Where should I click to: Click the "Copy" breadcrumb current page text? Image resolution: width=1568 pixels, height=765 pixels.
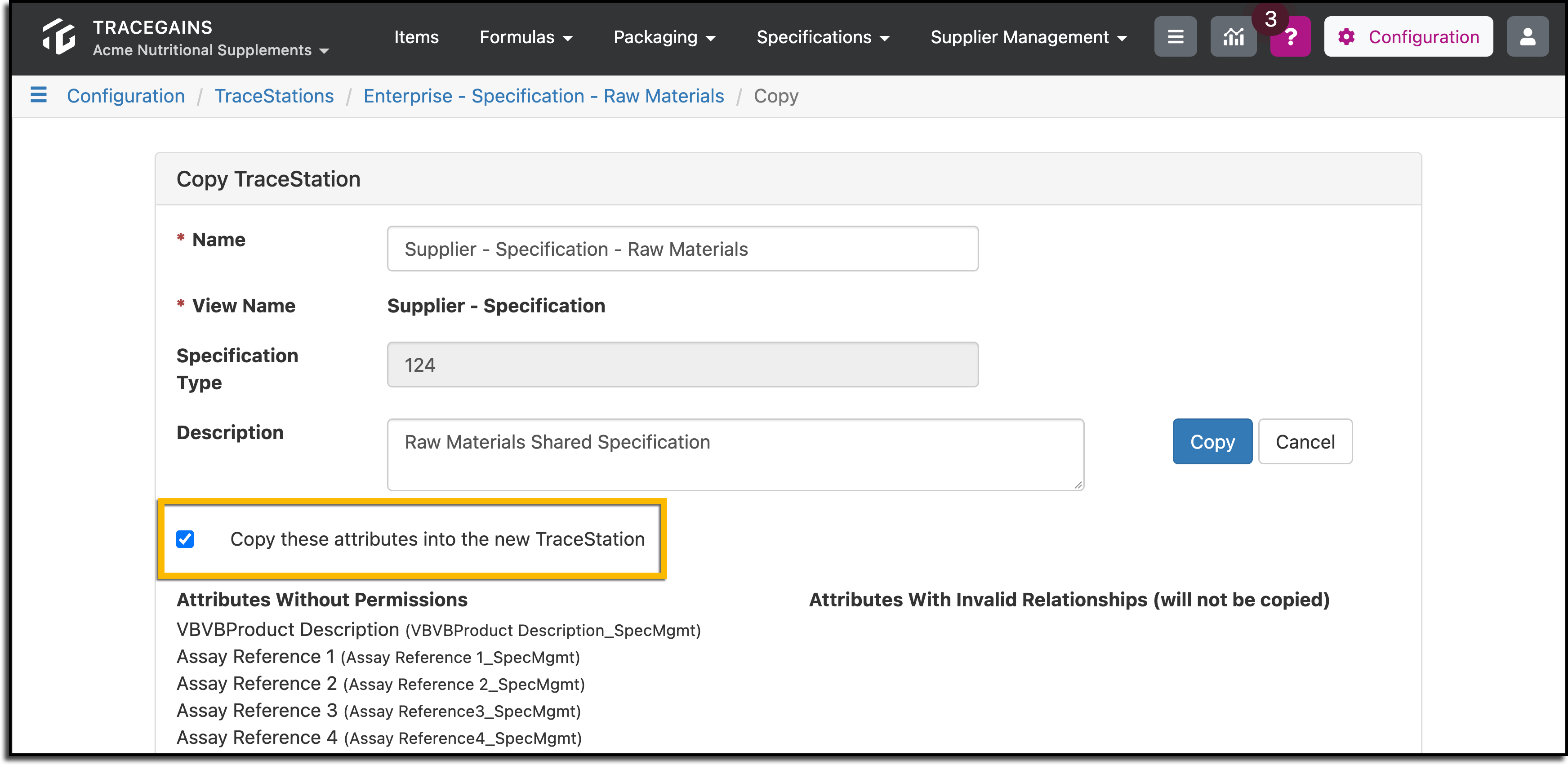[776, 96]
